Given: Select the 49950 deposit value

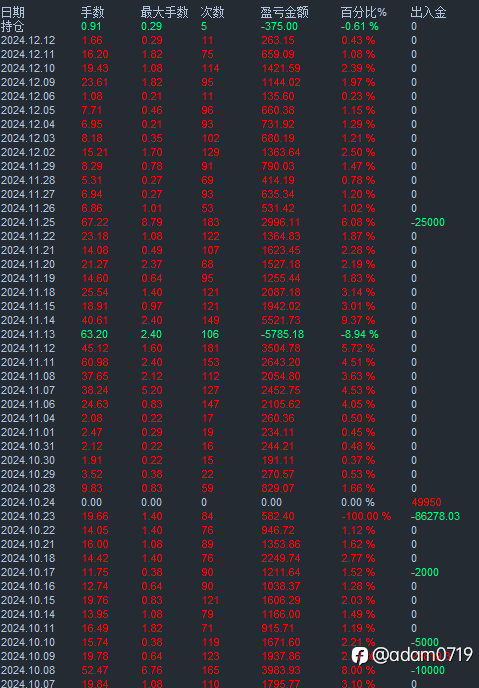Looking at the screenshot, I should [x=426, y=503].
